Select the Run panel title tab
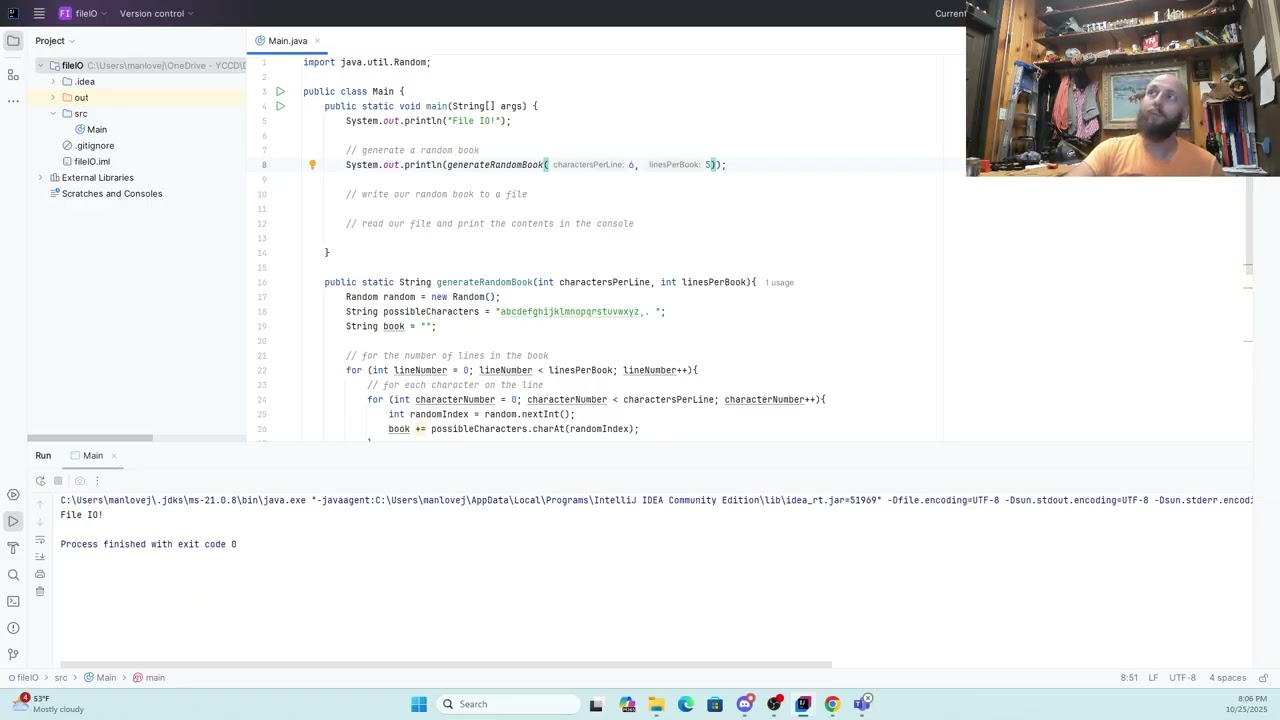The height and width of the screenshot is (720, 1280). coord(43,456)
